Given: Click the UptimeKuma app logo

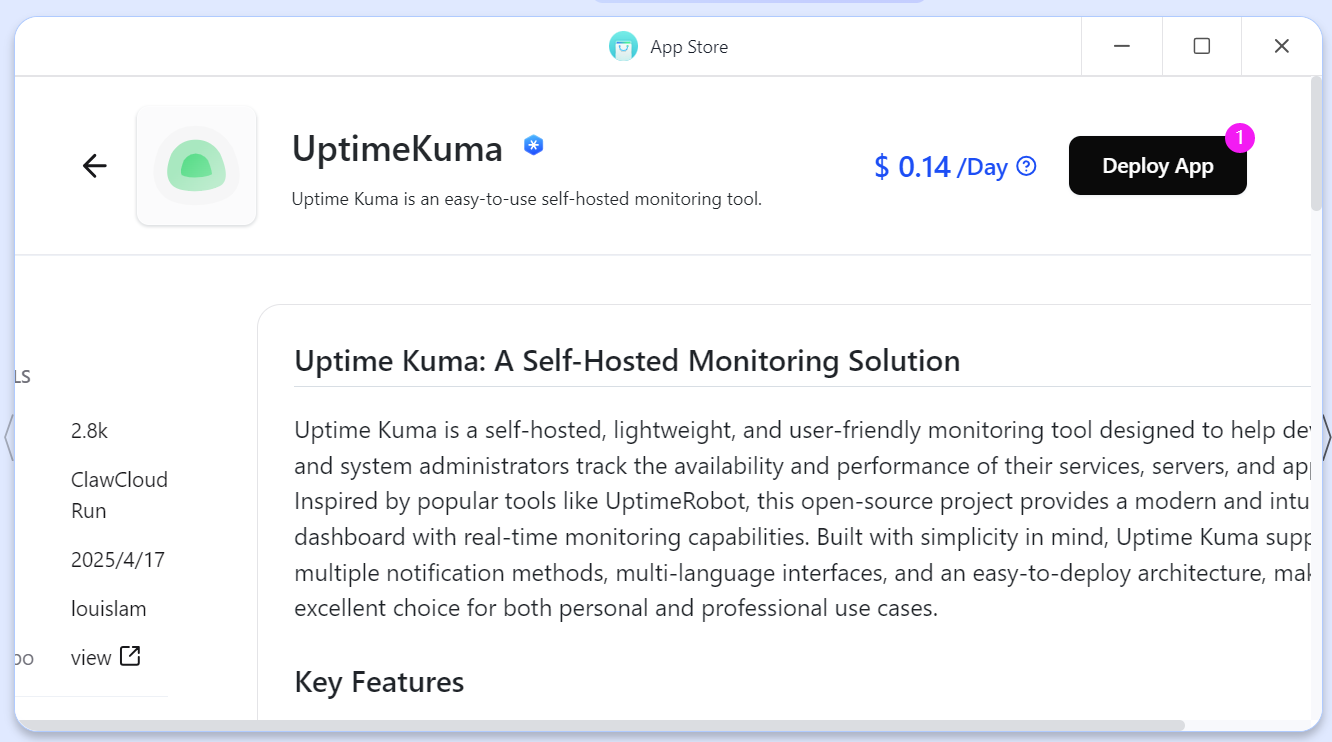Looking at the screenshot, I should click(x=197, y=166).
